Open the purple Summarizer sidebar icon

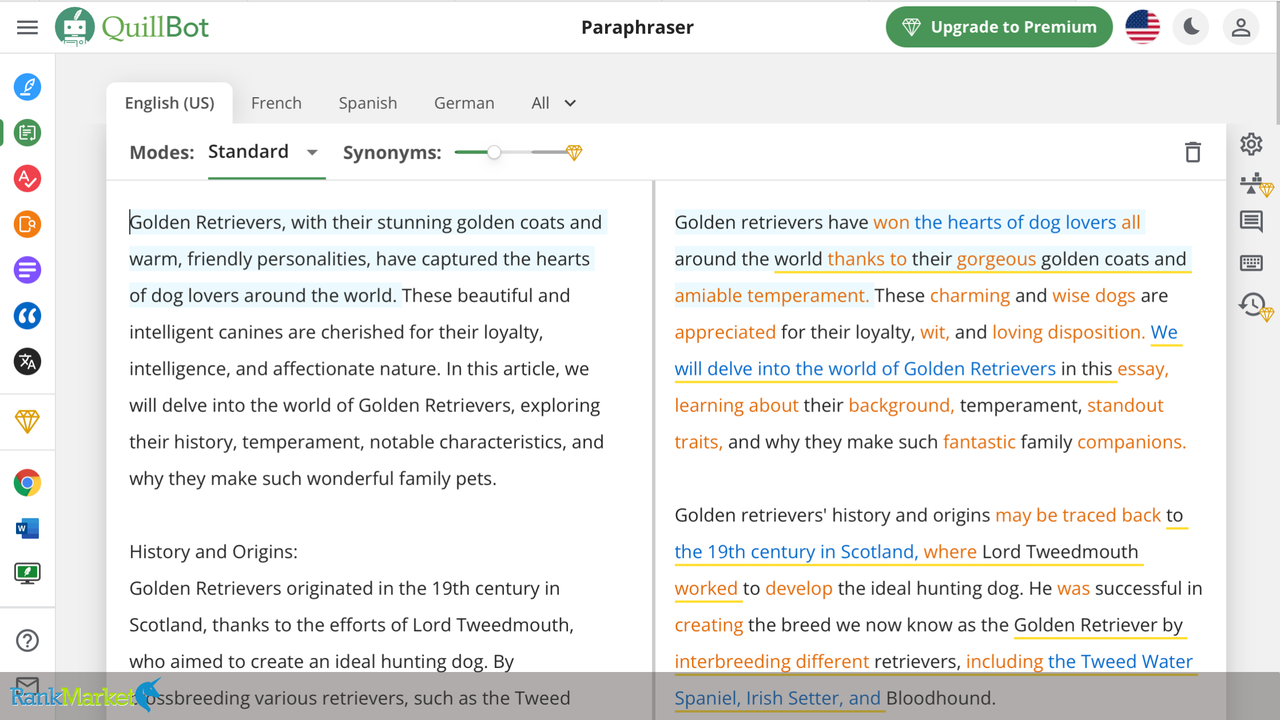coord(27,270)
